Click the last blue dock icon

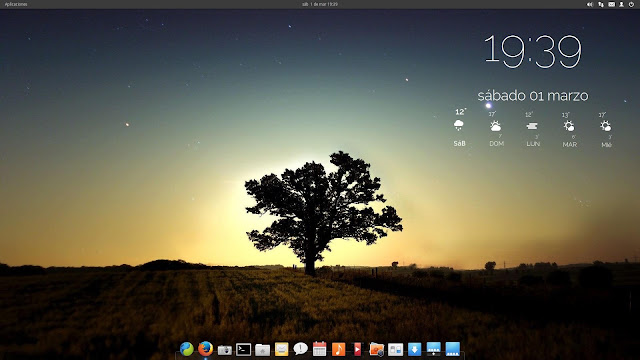coord(453,349)
